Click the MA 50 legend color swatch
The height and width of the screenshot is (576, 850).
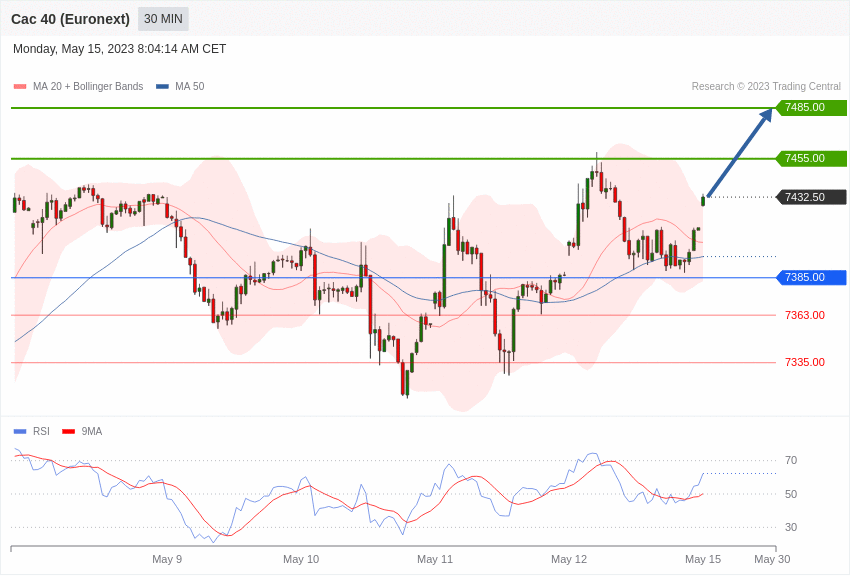point(162,86)
